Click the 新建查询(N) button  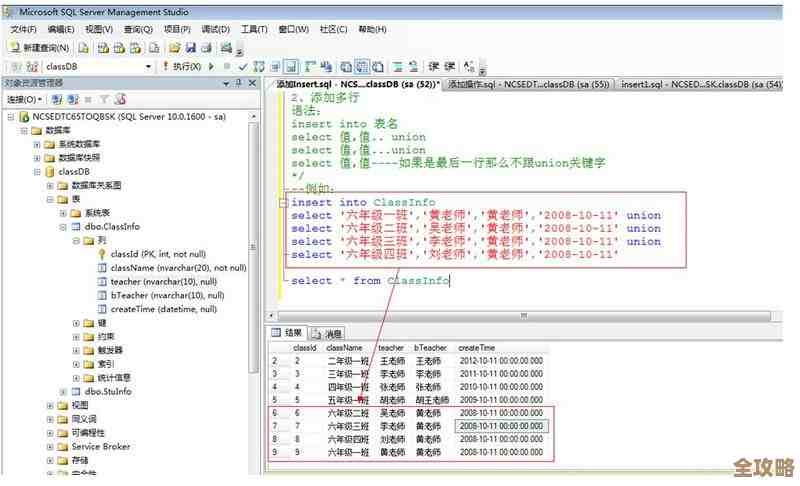point(40,48)
